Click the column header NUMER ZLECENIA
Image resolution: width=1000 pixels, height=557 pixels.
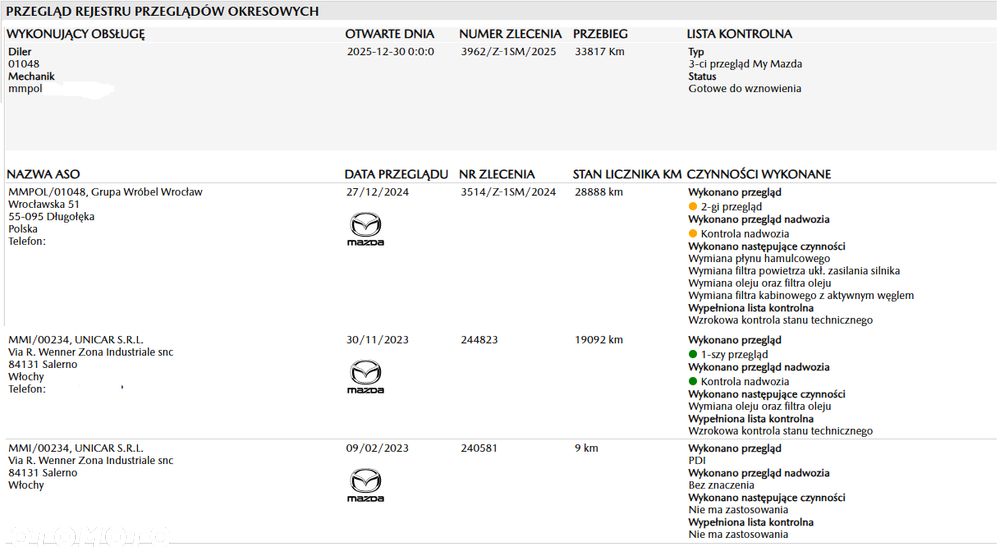point(510,34)
